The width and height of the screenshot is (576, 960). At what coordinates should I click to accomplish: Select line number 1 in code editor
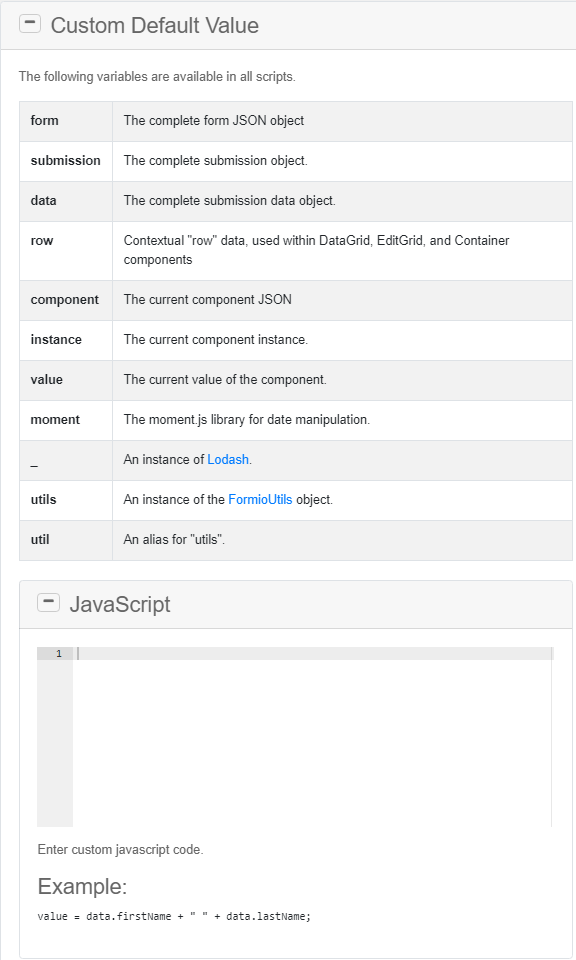pos(57,652)
